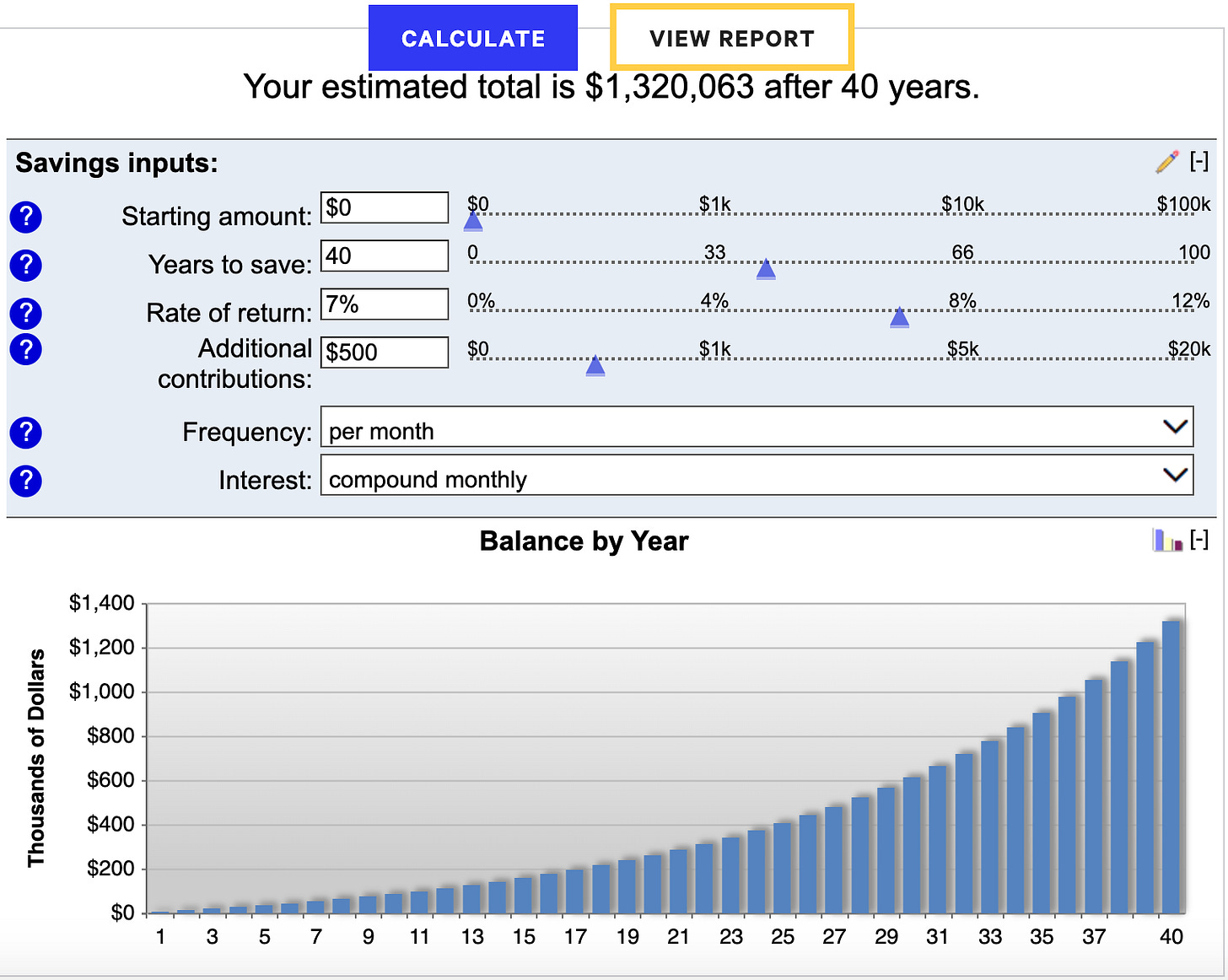Click the Thousands of Dollars axis title
This screenshot has height=980, width=1228.
(x=36, y=757)
